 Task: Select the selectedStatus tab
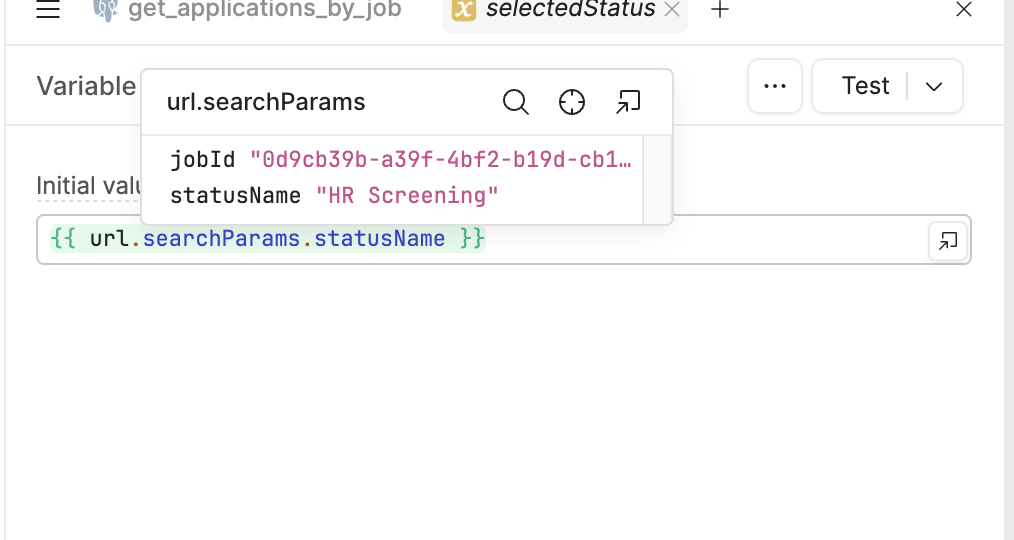570,10
